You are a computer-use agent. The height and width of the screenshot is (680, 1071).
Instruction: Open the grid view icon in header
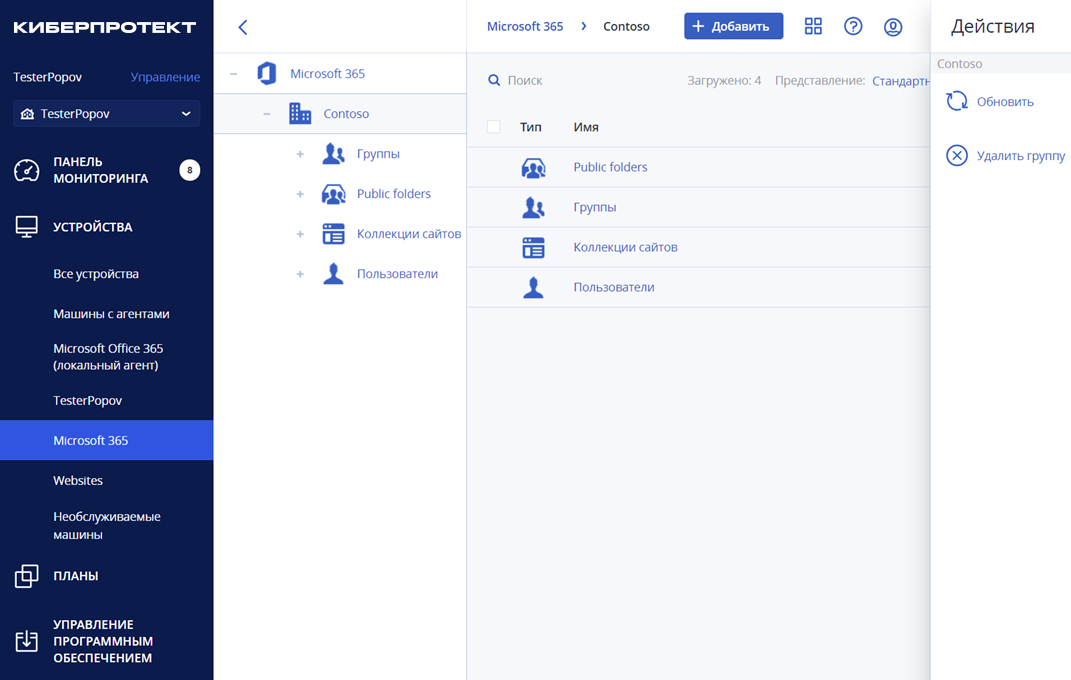(x=813, y=27)
